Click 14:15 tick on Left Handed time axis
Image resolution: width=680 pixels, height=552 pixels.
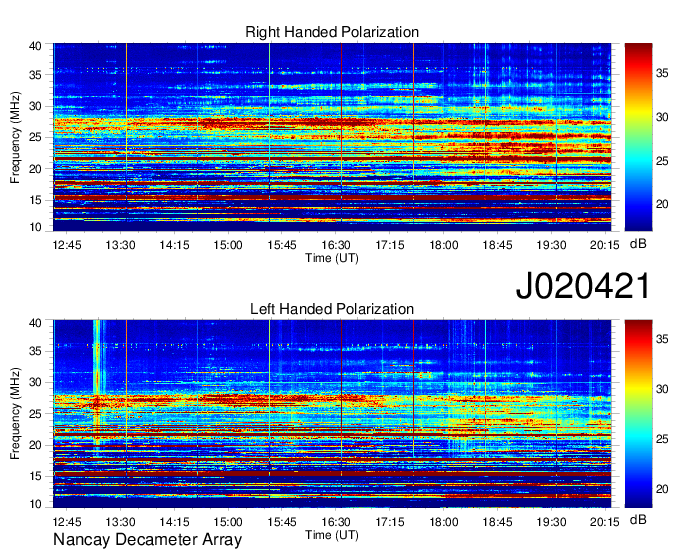pos(174,522)
